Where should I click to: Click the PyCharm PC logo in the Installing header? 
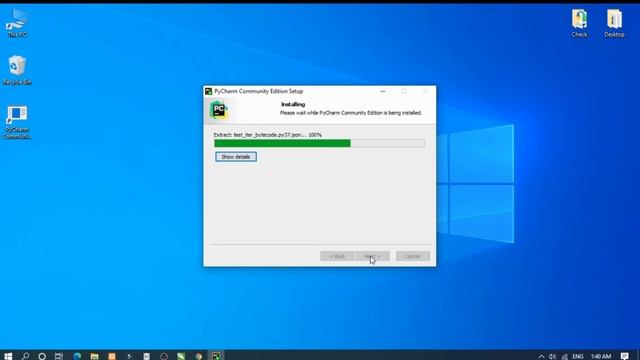click(x=218, y=110)
